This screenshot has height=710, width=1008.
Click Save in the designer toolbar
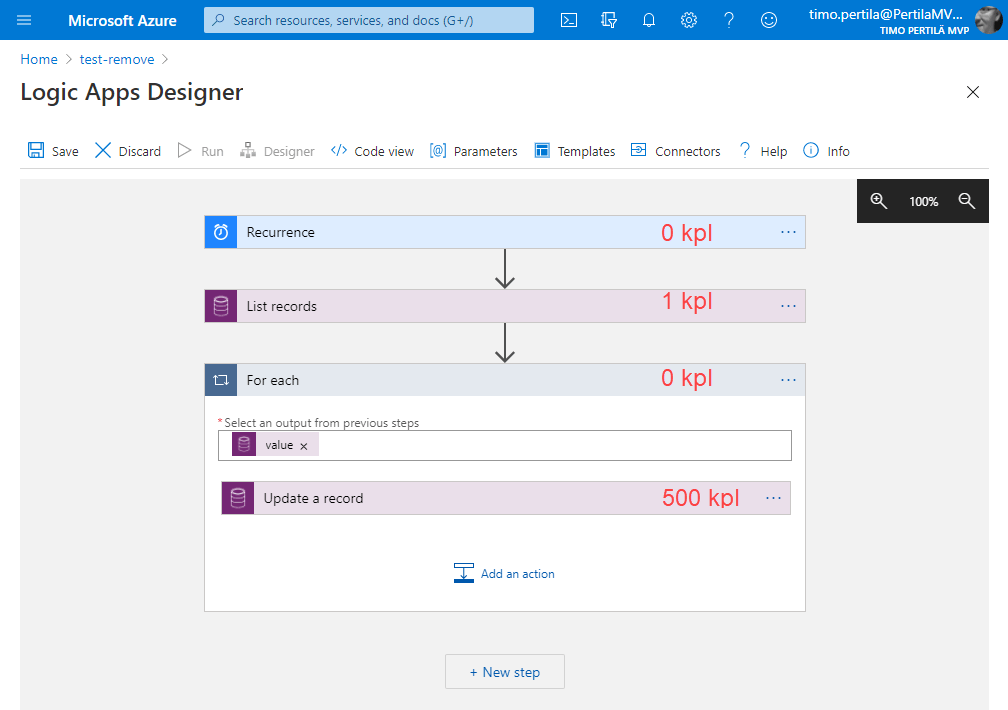53,151
